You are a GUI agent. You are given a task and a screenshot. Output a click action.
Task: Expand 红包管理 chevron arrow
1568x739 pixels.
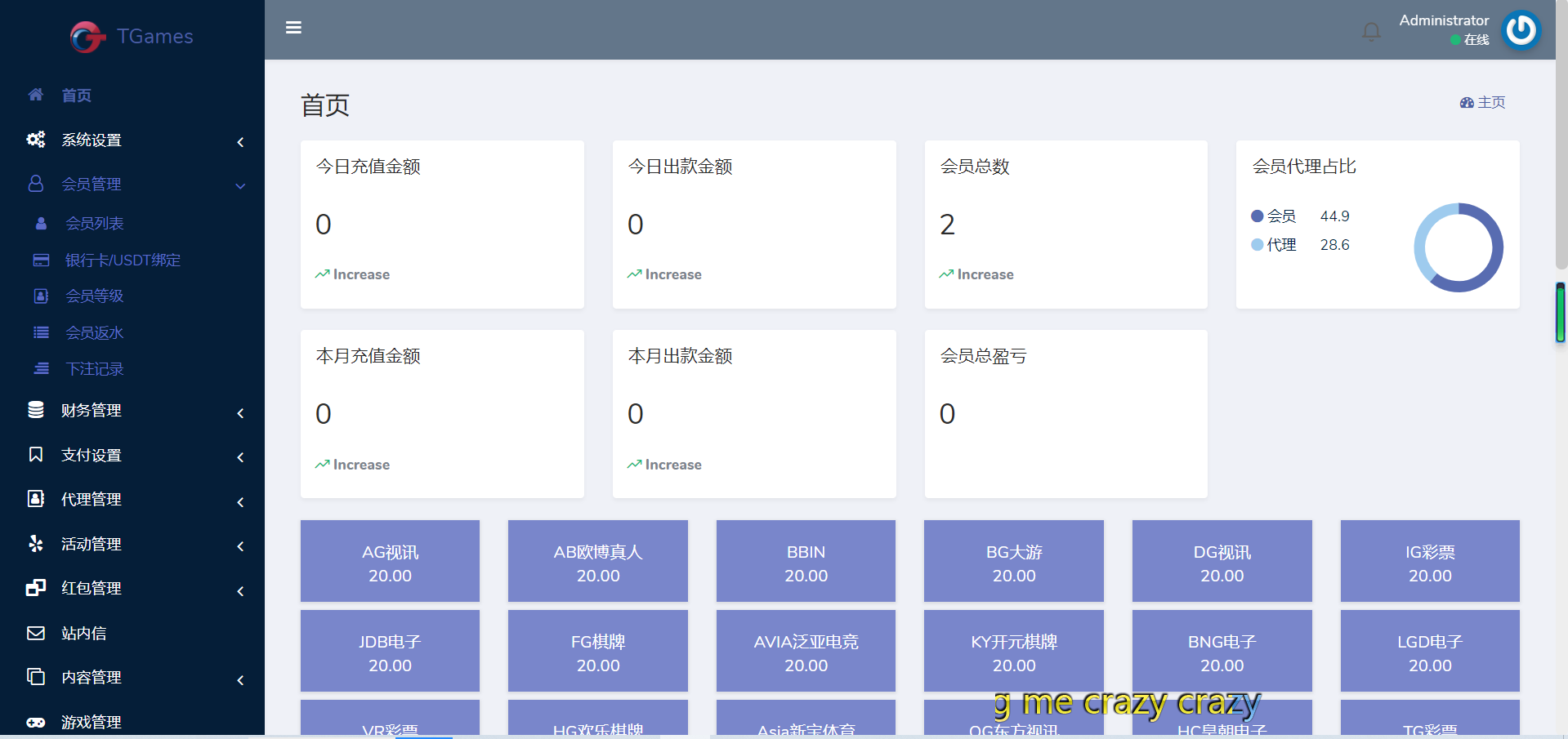[x=240, y=591]
